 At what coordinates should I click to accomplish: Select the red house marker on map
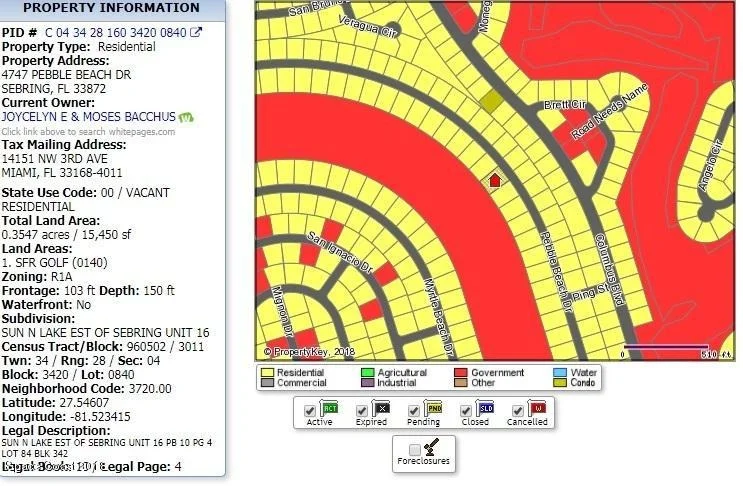(495, 180)
